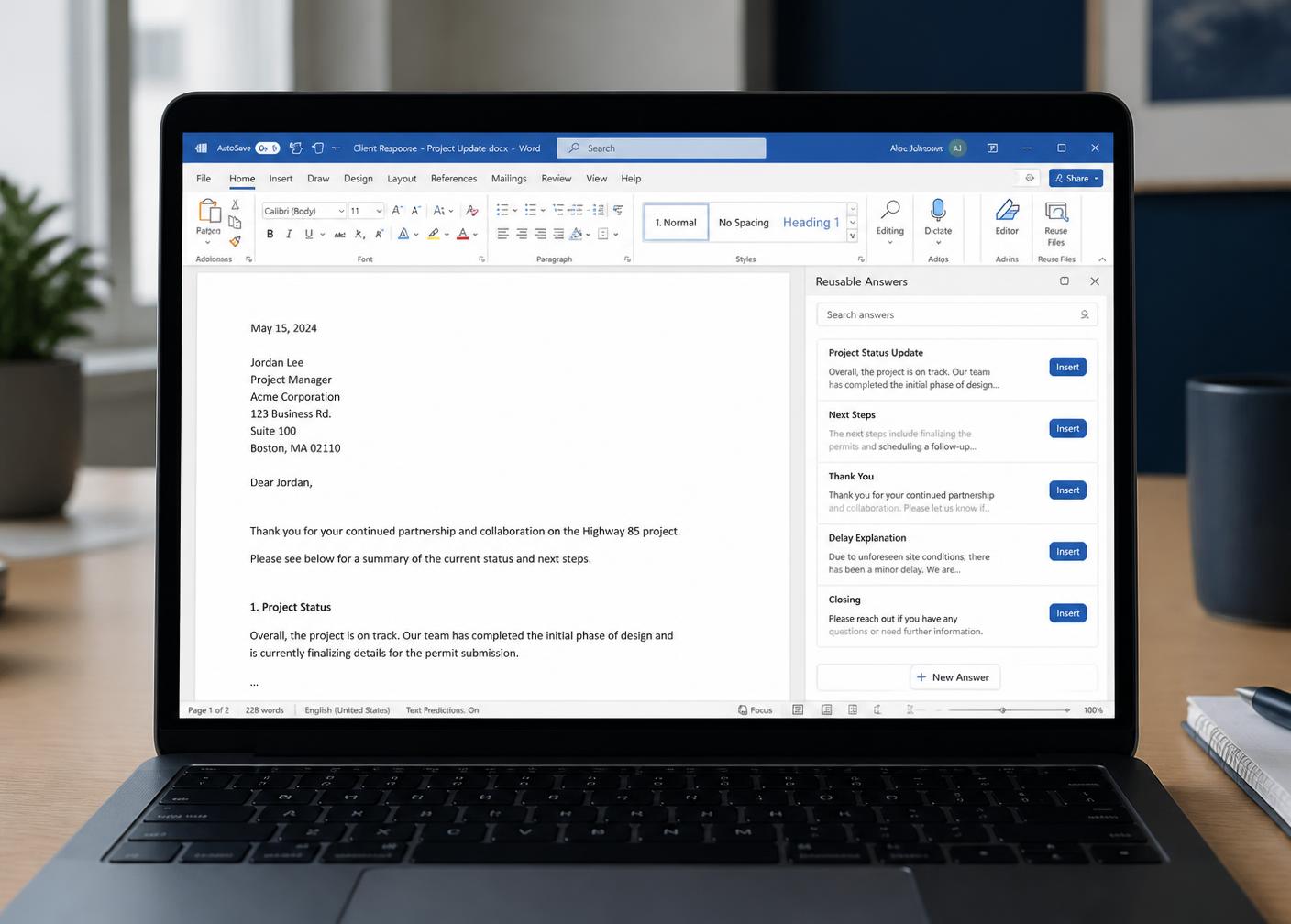Click the Search answers input field
Image resolution: width=1291 pixels, height=924 pixels.
[956, 314]
